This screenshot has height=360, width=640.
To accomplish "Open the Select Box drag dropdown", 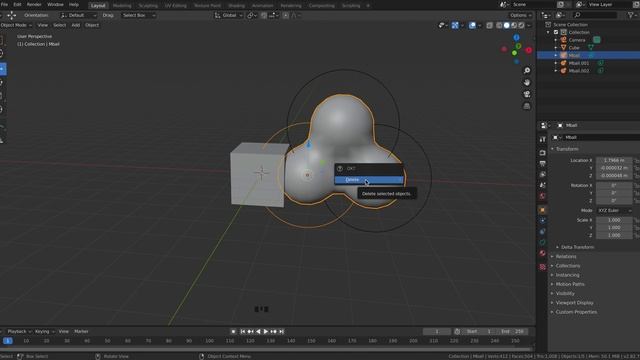I will (138, 15).
